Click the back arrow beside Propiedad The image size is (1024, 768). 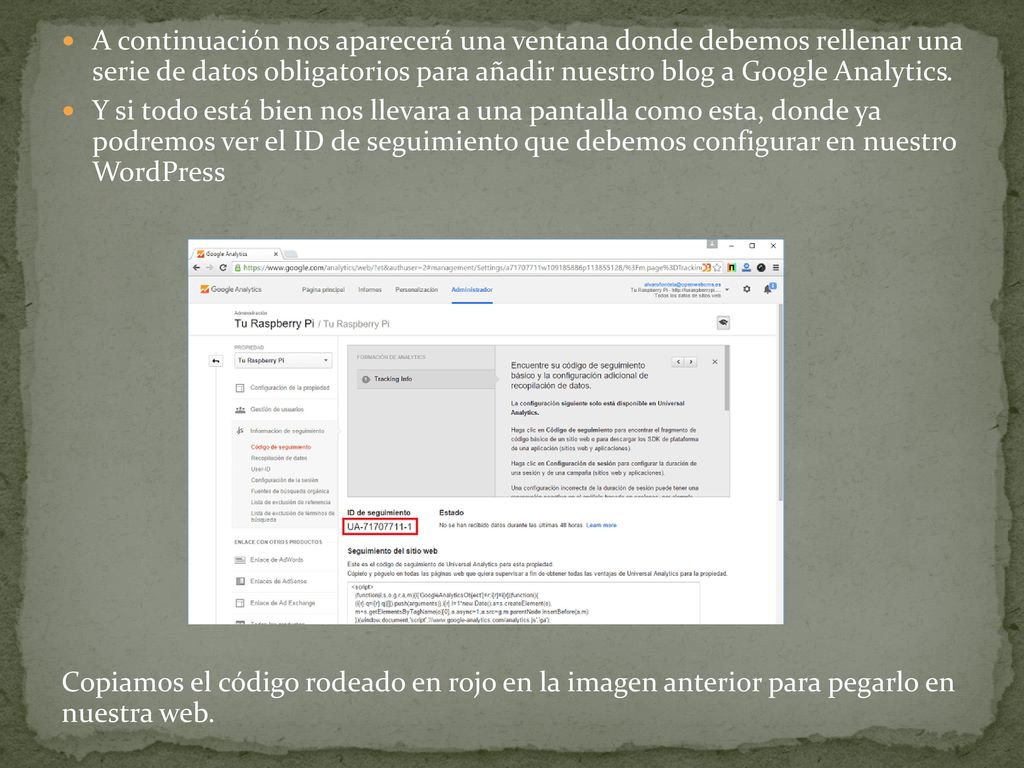216,361
